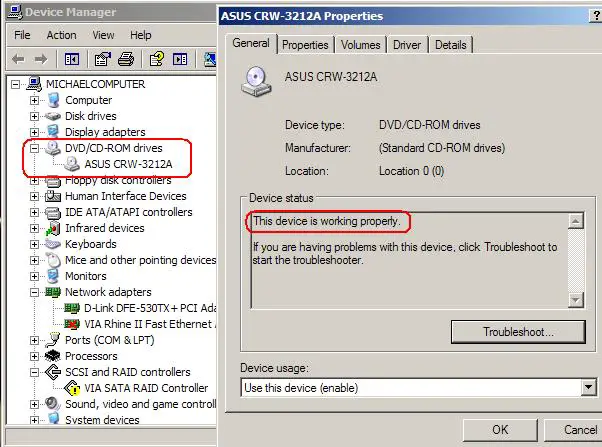Open the View menu

pos(103,35)
